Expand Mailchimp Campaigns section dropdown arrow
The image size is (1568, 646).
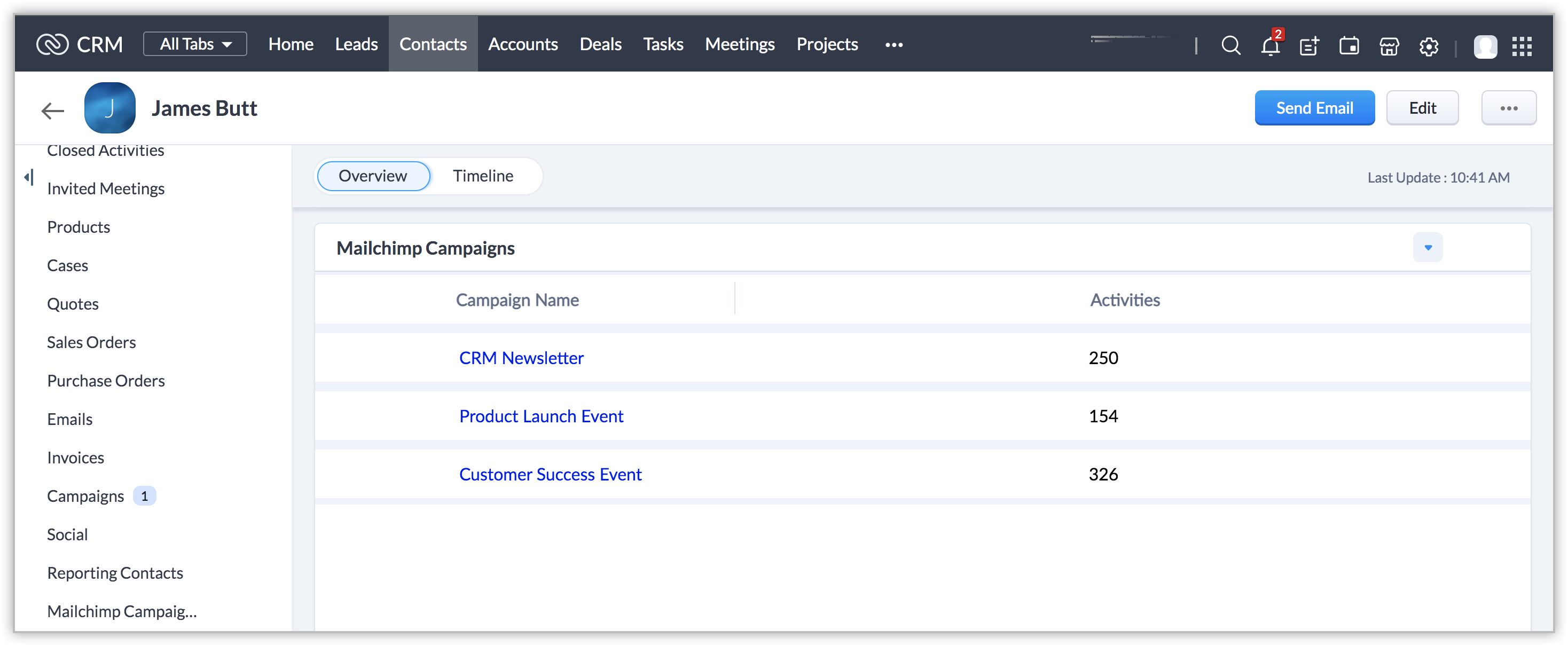pyautogui.click(x=1428, y=248)
